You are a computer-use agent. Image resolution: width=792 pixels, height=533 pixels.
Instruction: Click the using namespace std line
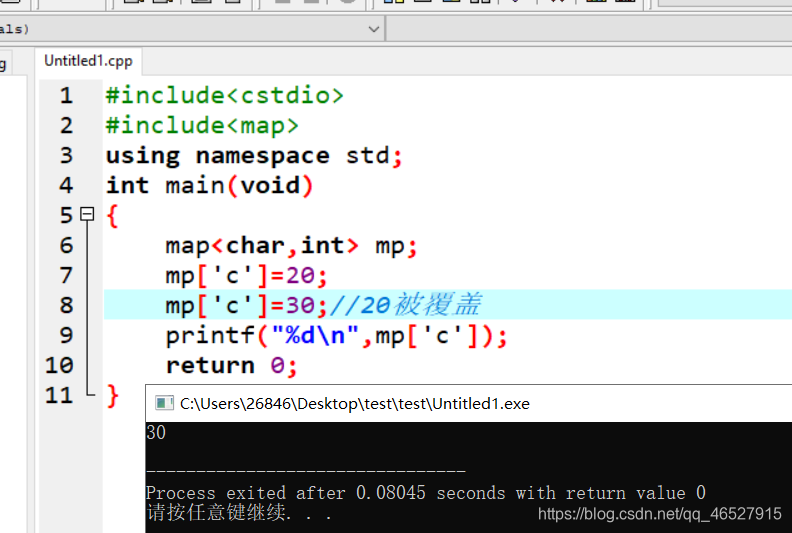[254, 156]
